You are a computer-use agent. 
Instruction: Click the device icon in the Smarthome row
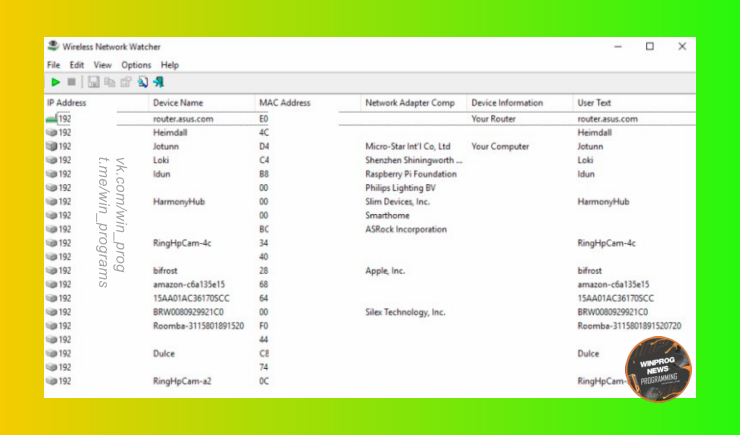[x=51, y=215]
